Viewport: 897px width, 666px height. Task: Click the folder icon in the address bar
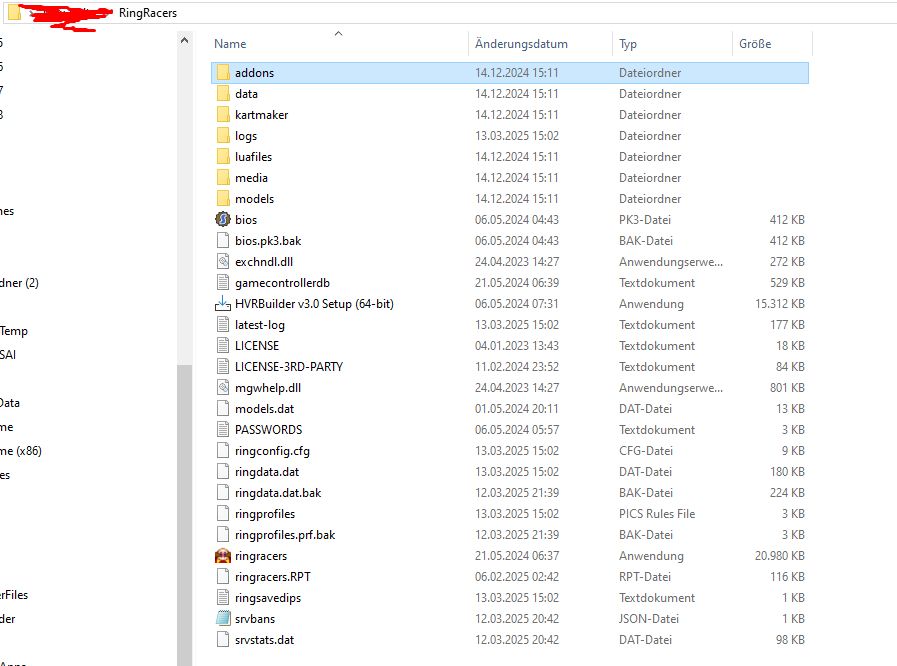14,12
